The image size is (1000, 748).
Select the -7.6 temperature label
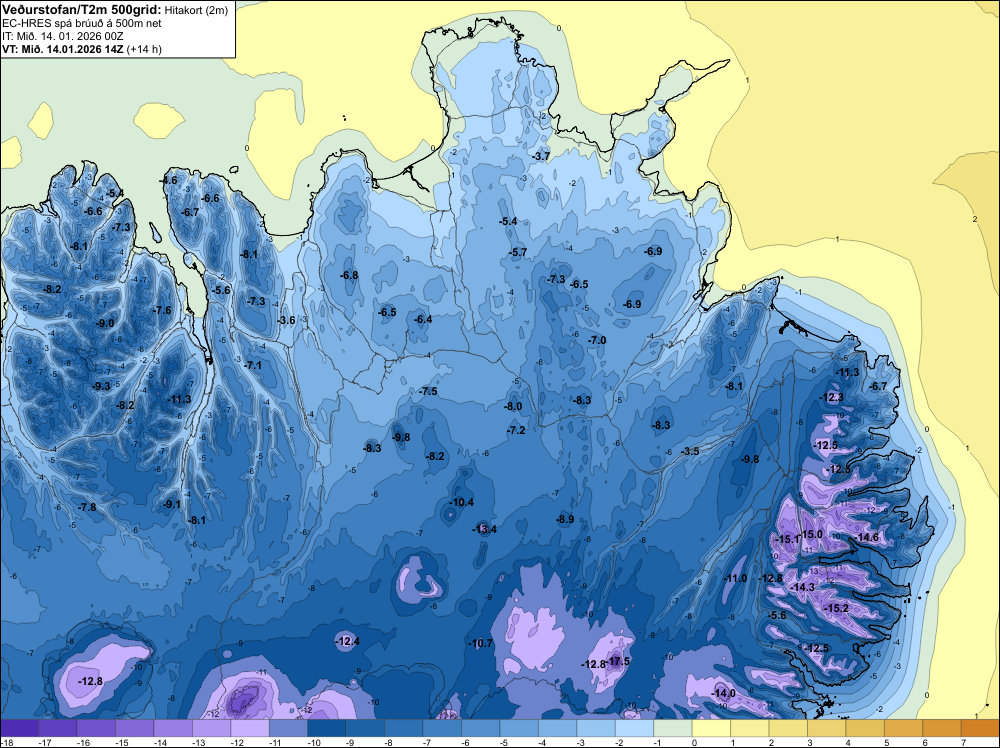pyautogui.click(x=163, y=311)
